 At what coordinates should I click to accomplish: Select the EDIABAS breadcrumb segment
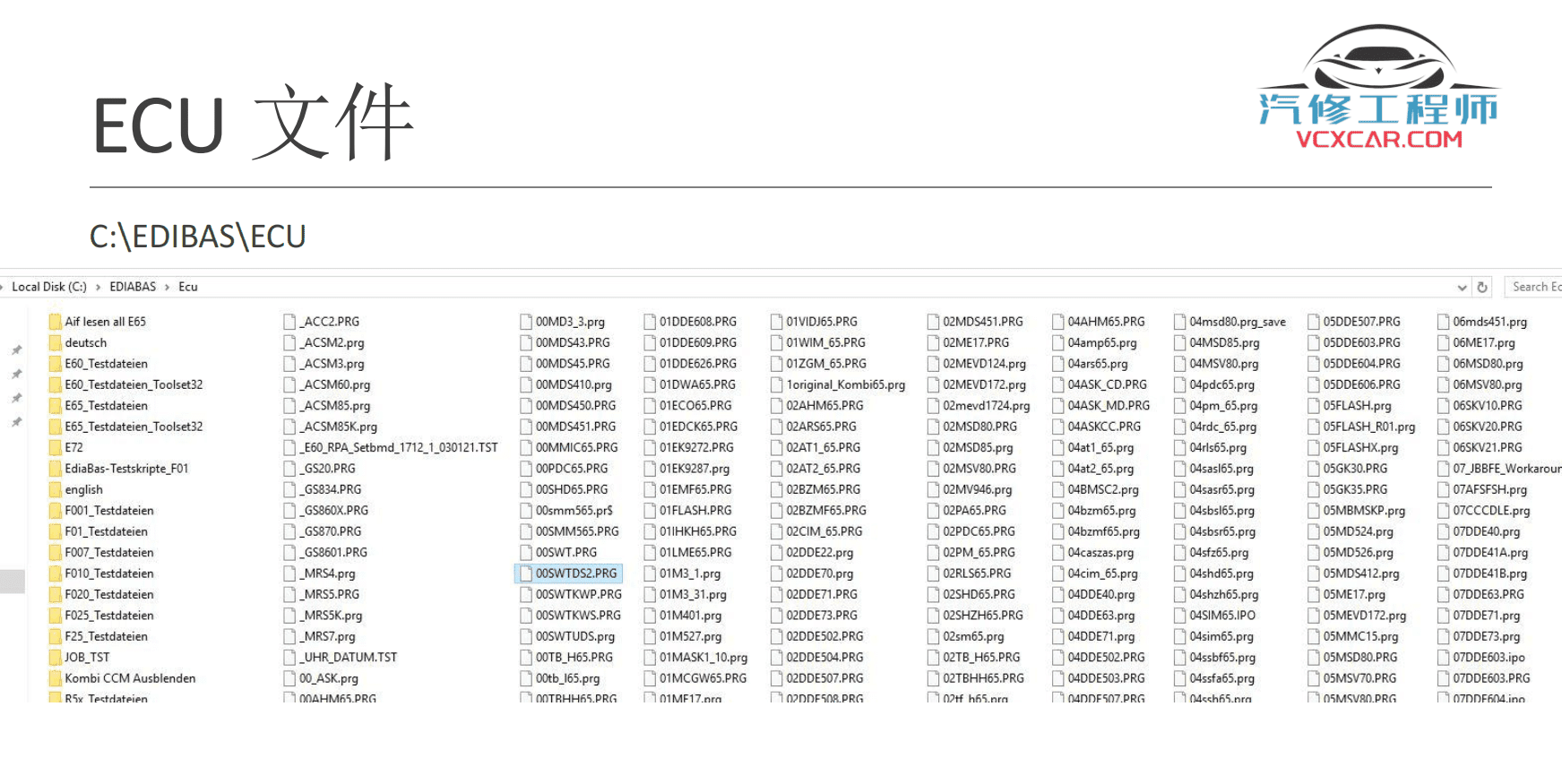coord(133,287)
